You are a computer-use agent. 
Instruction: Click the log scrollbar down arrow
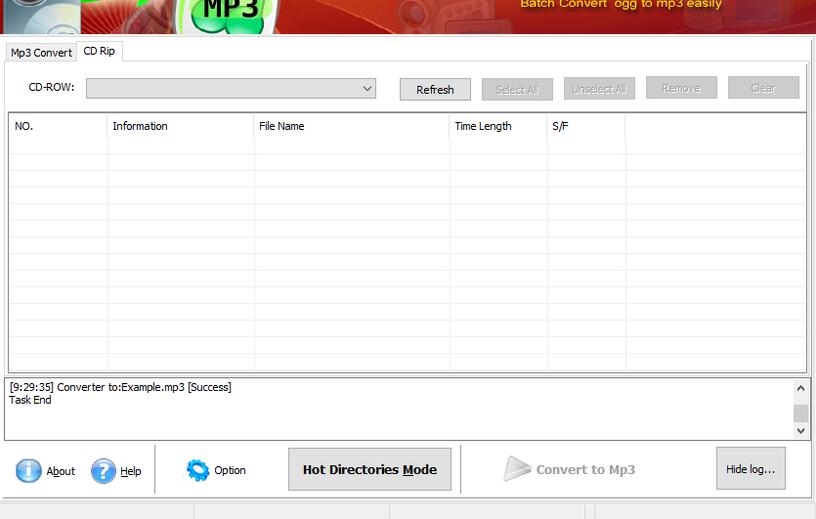[x=800, y=431]
